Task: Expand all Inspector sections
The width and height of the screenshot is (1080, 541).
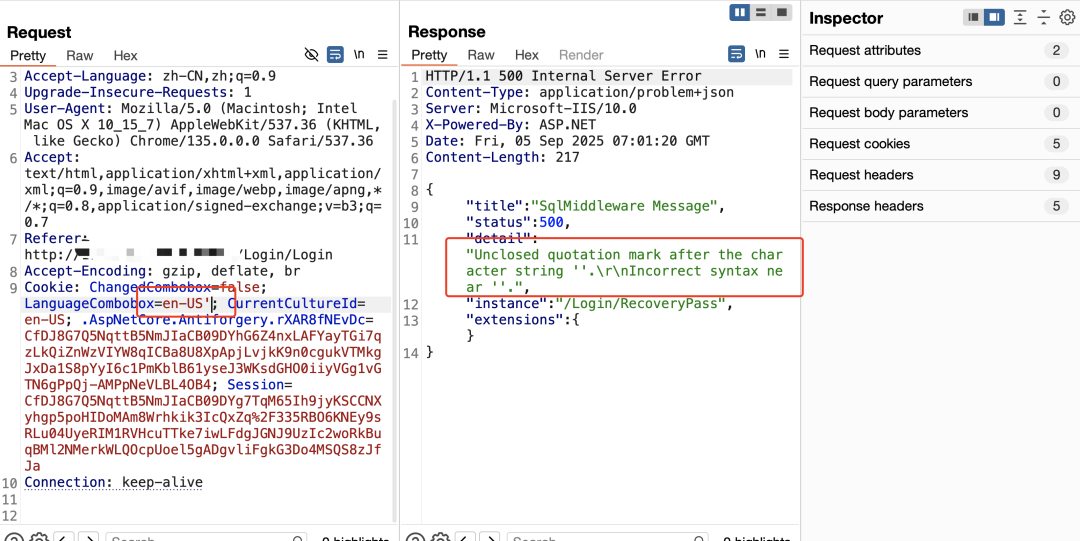Action: click(x=1020, y=17)
